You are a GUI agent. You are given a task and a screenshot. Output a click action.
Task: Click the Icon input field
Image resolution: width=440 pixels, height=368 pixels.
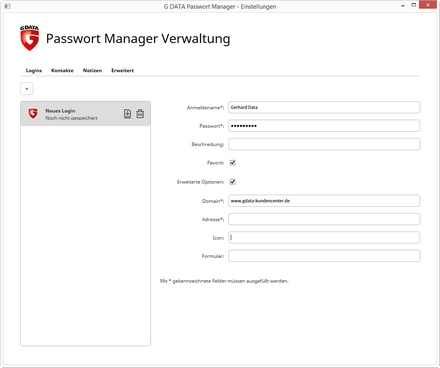[324, 237]
